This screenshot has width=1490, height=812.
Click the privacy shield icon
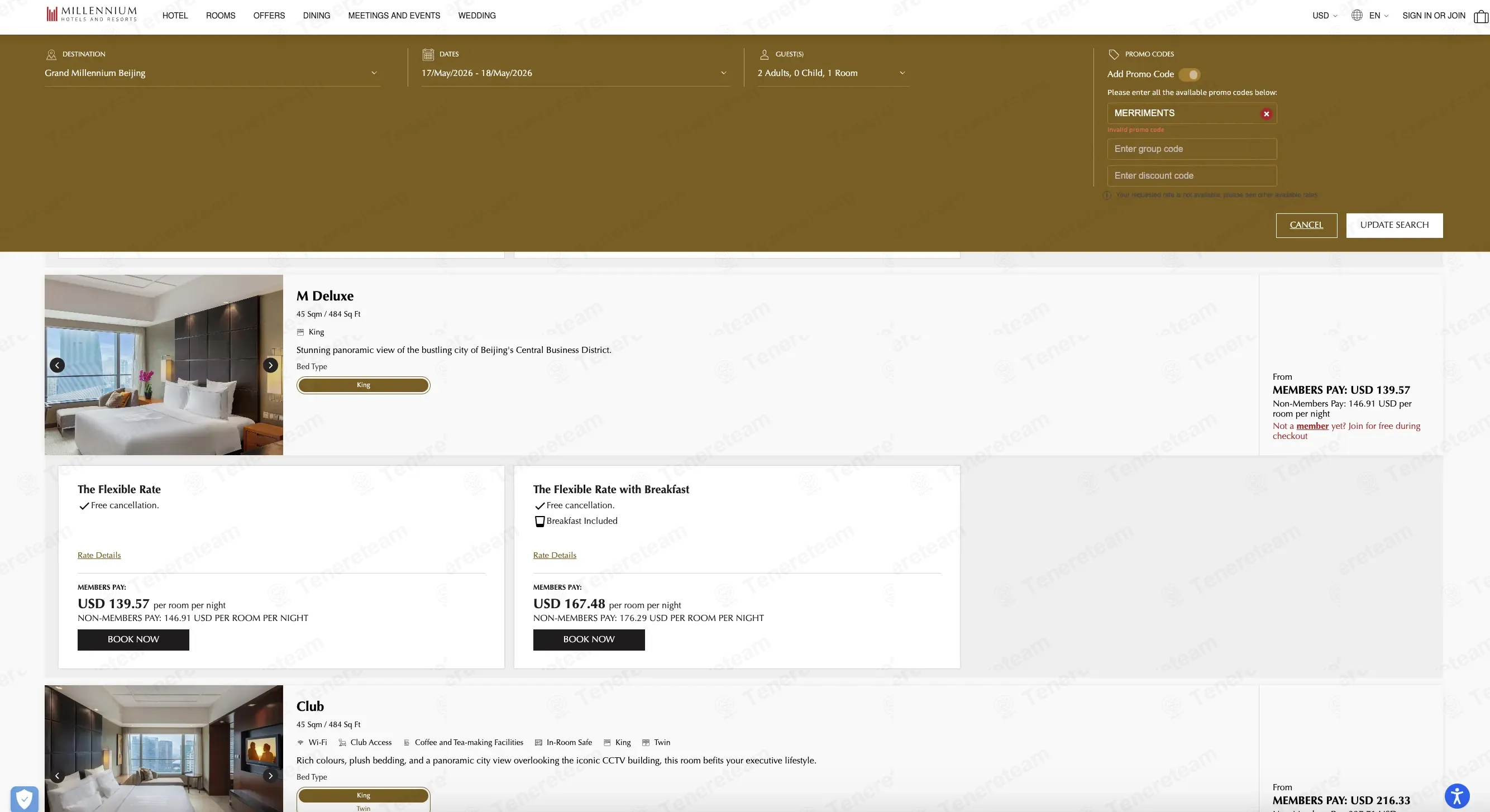pos(25,799)
